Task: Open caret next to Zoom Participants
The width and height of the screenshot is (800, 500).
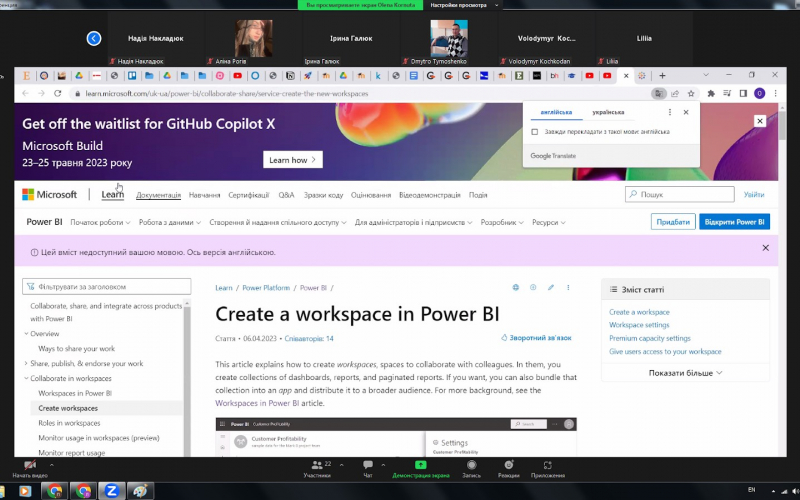Action: click(341, 465)
